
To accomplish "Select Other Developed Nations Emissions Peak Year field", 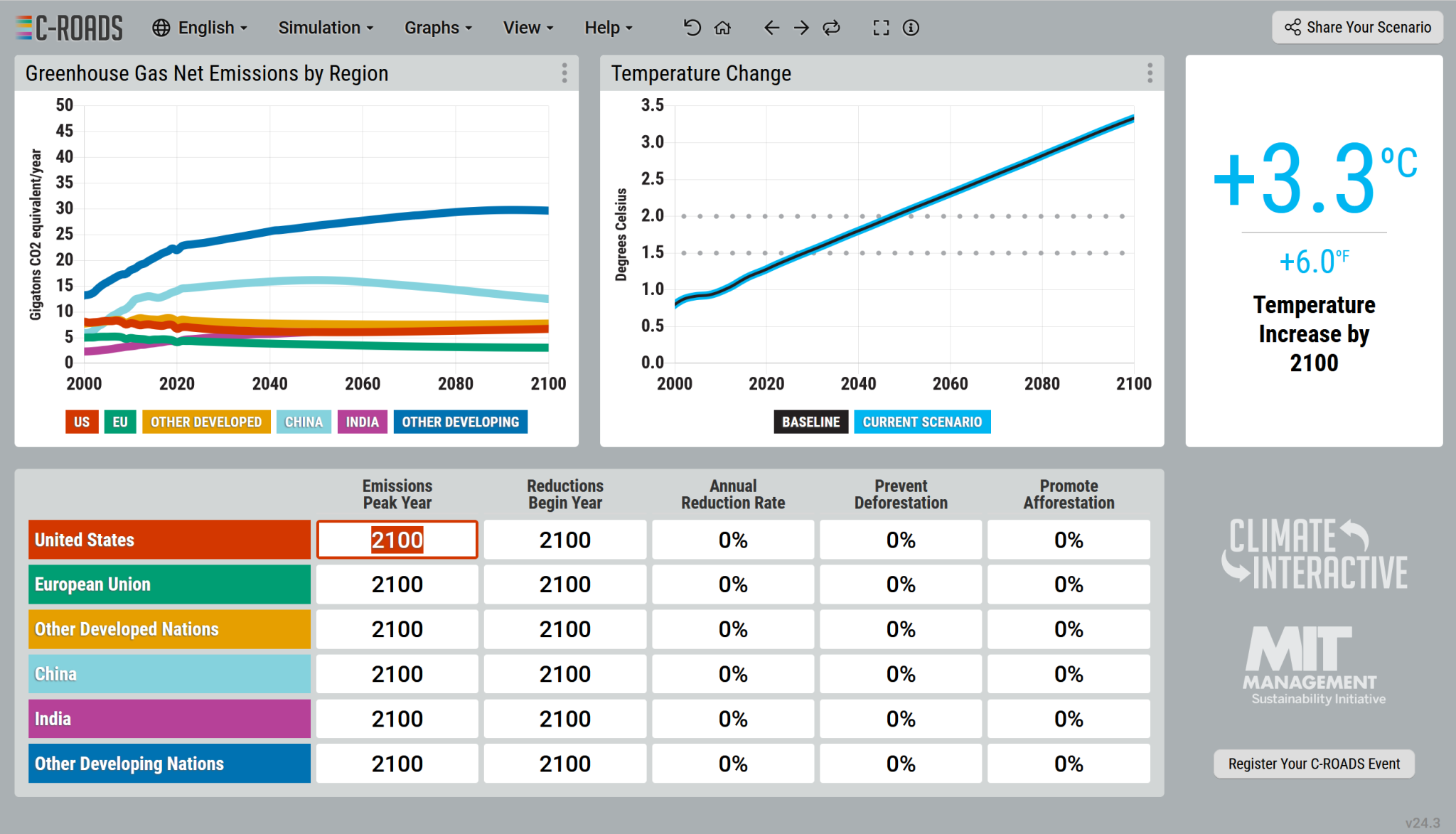I will click(x=397, y=629).
